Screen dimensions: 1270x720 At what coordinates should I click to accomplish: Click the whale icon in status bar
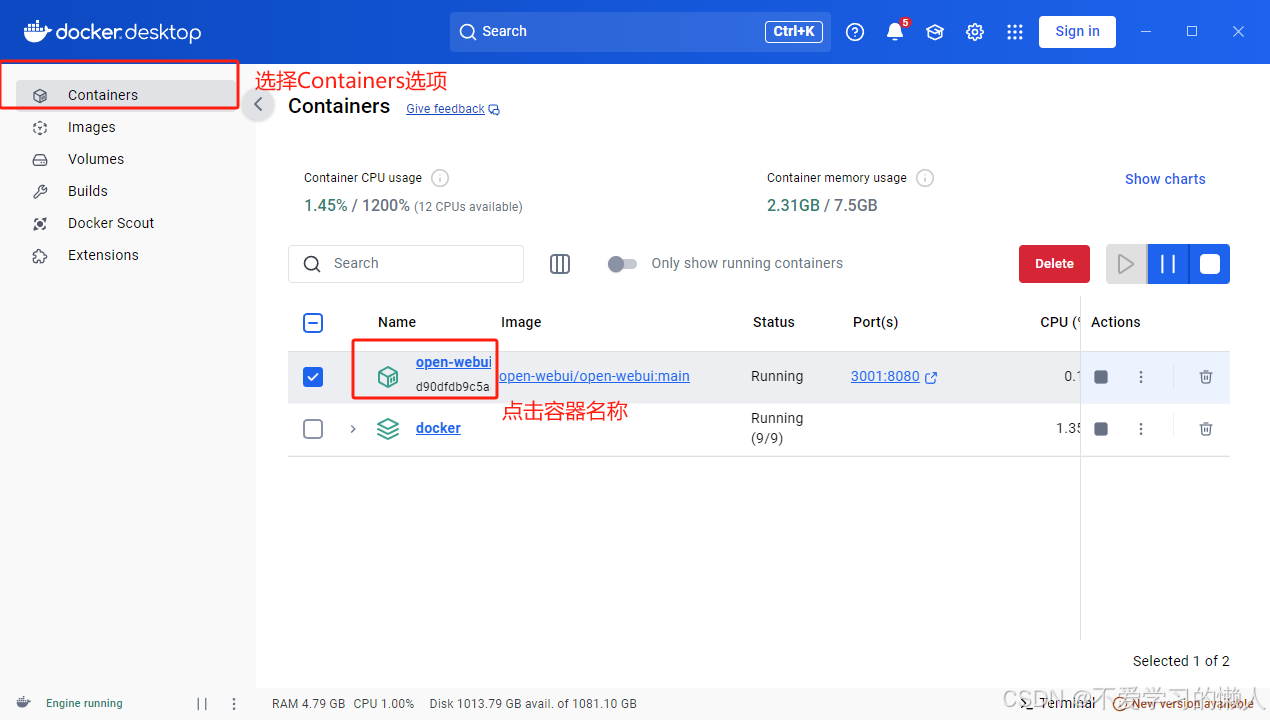pyautogui.click(x=24, y=703)
